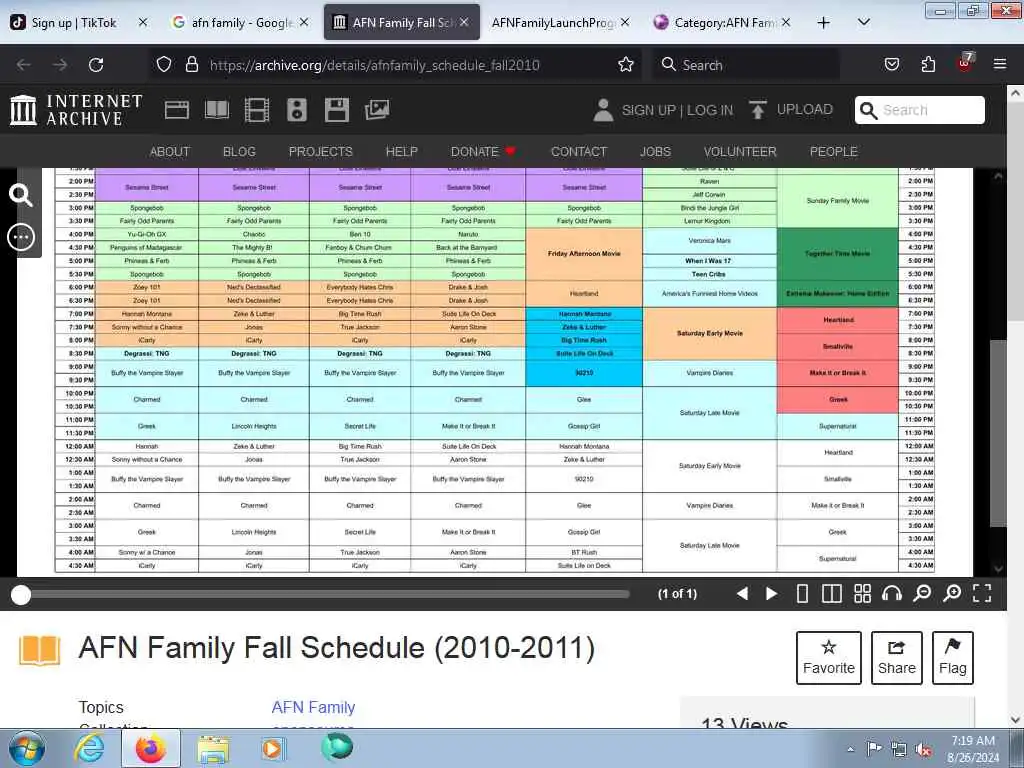Open the Firefox extensions puzzle icon

click(x=928, y=65)
